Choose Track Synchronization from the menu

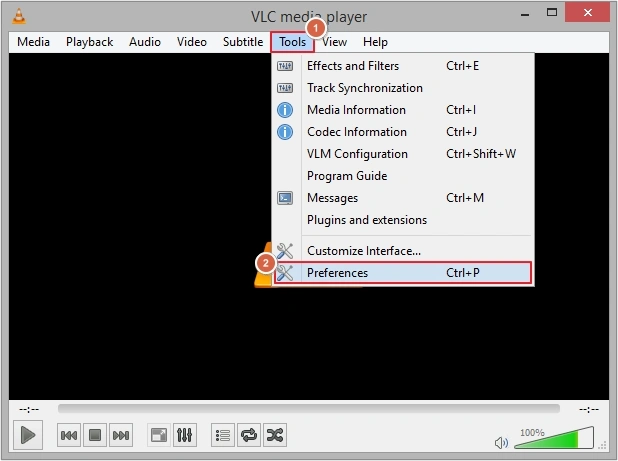pyautogui.click(x=402, y=88)
